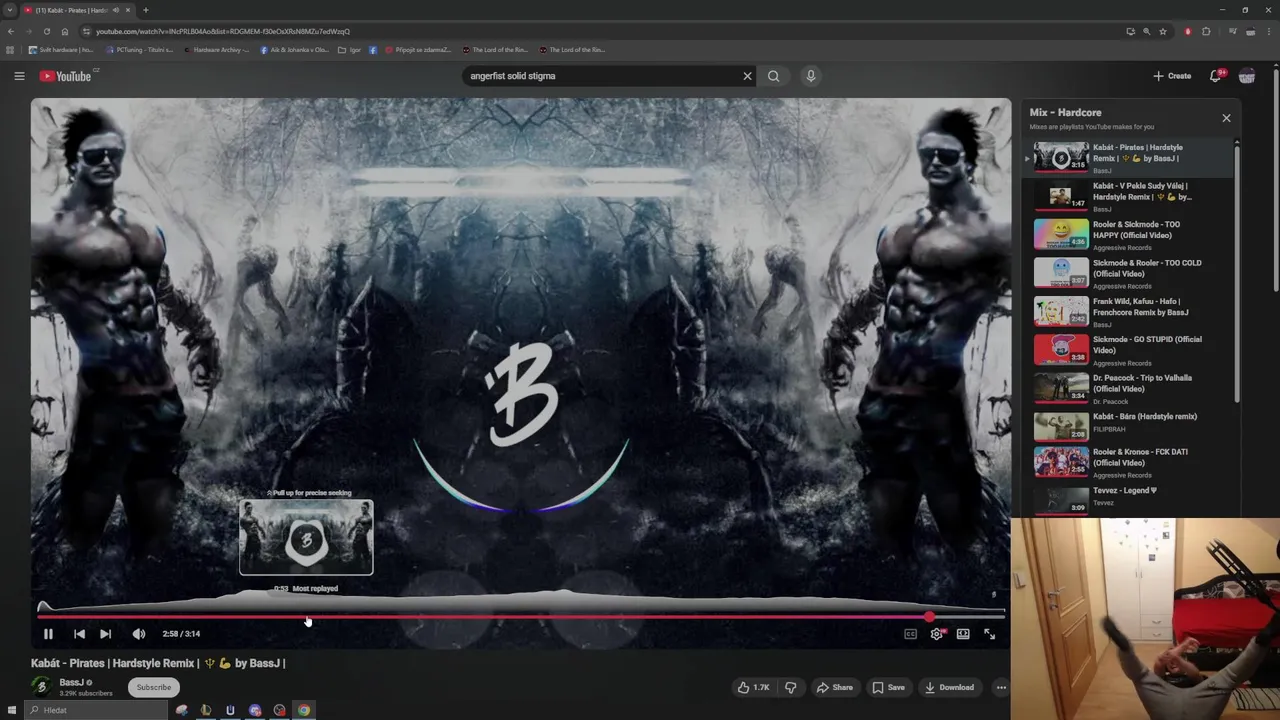Switch to Chrome on the taskbar
Viewport: 1280px width, 720px height.
tap(304, 710)
